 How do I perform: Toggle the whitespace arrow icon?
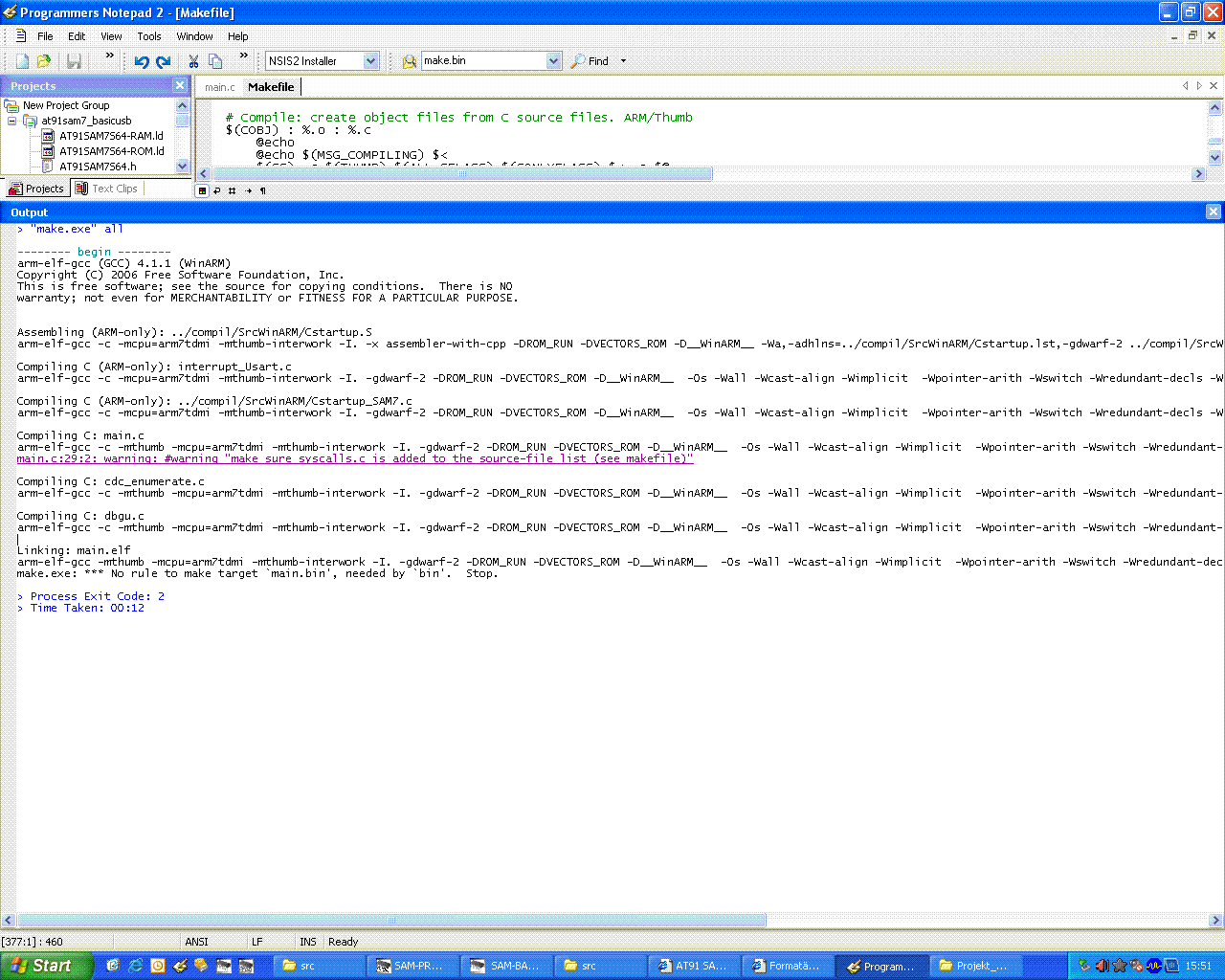coord(248,190)
